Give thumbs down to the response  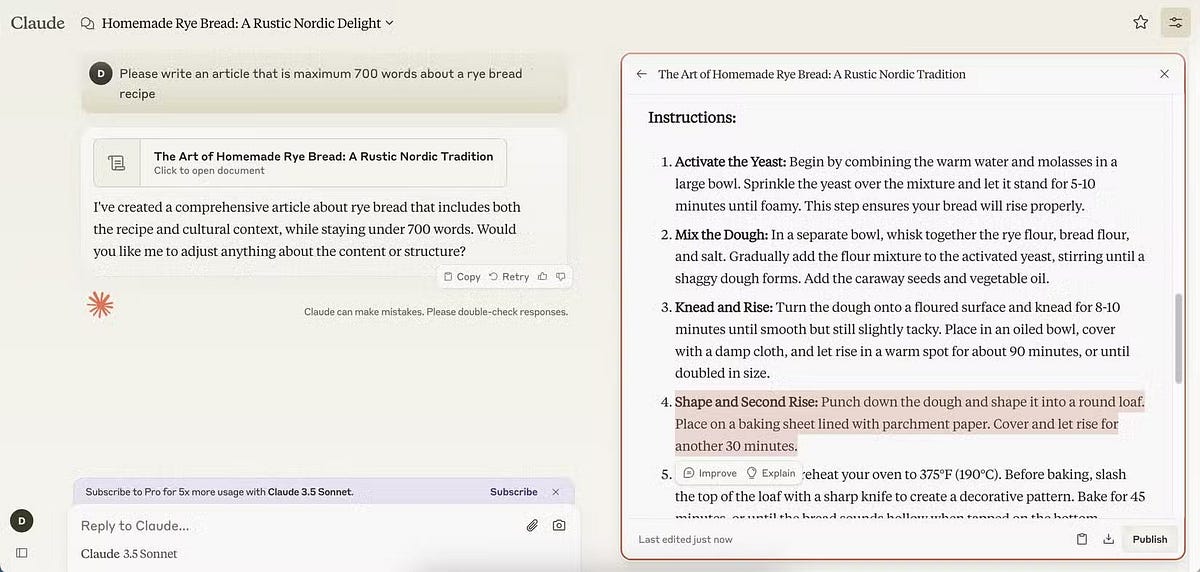561,276
